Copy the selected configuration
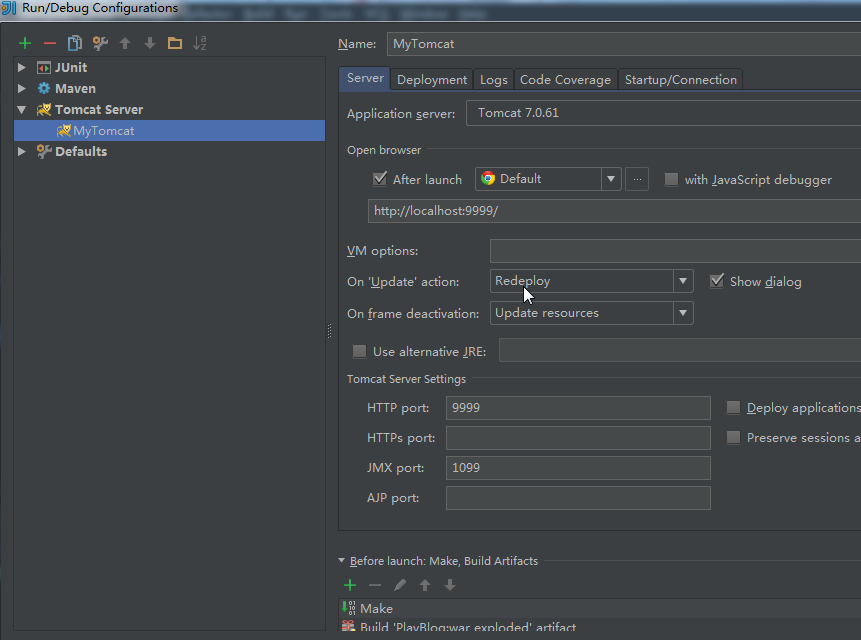The image size is (861, 640). click(75, 43)
